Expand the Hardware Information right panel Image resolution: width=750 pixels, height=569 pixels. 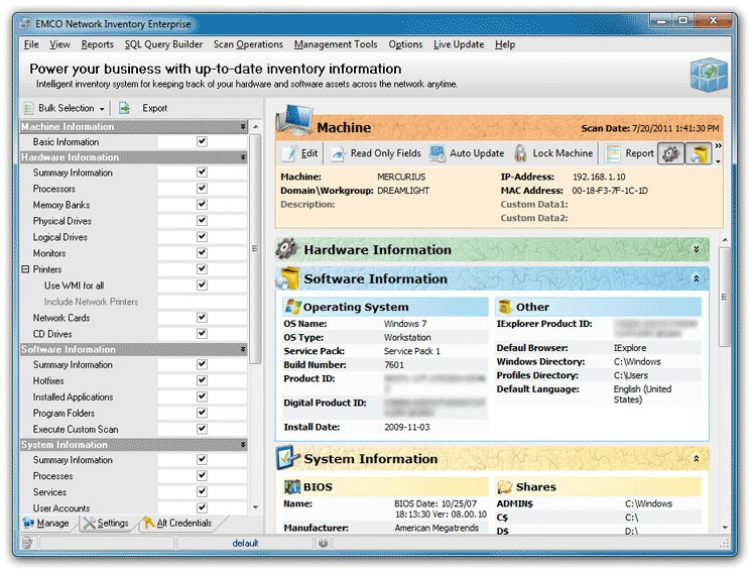tap(696, 249)
